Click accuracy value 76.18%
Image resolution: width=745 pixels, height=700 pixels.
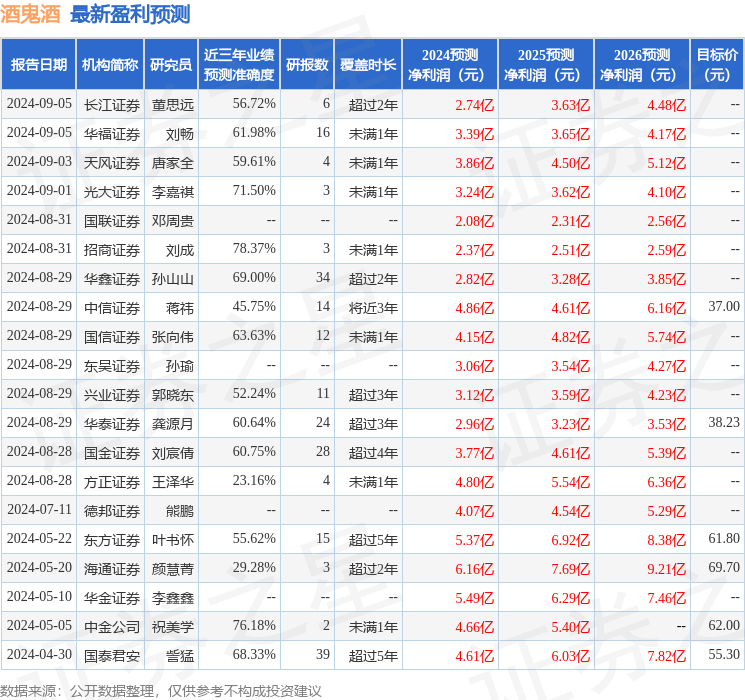tap(254, 625)
